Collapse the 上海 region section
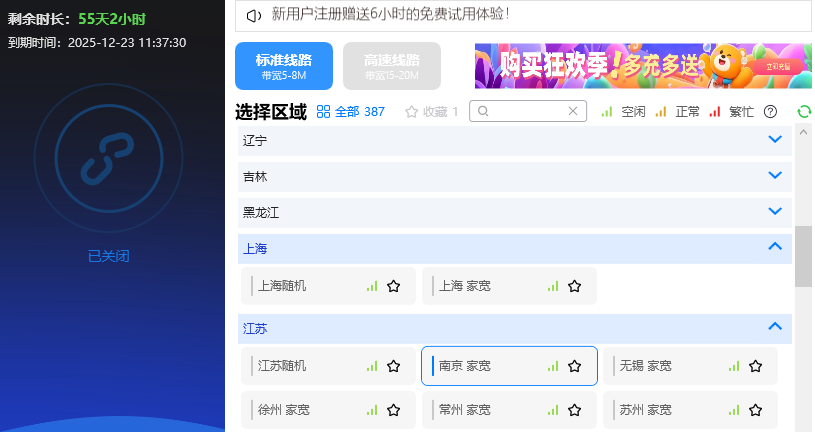This screenshot has width=815, height=432. (775, 246)
